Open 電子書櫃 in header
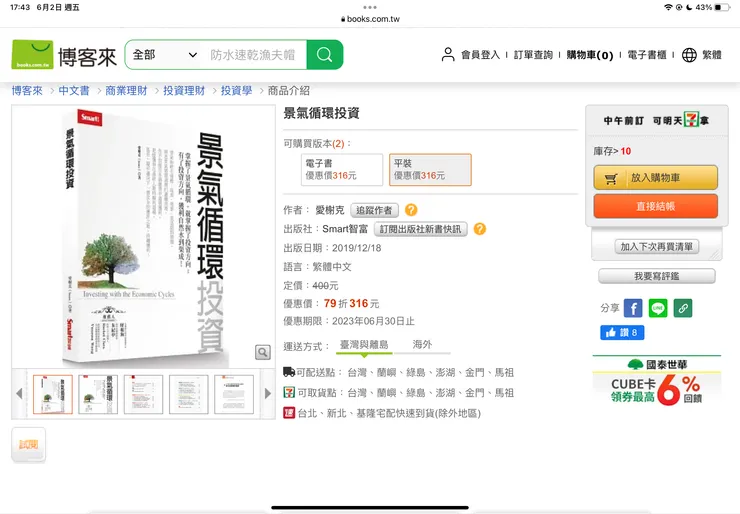Screen dimensions: 740x514 [647, 55]
